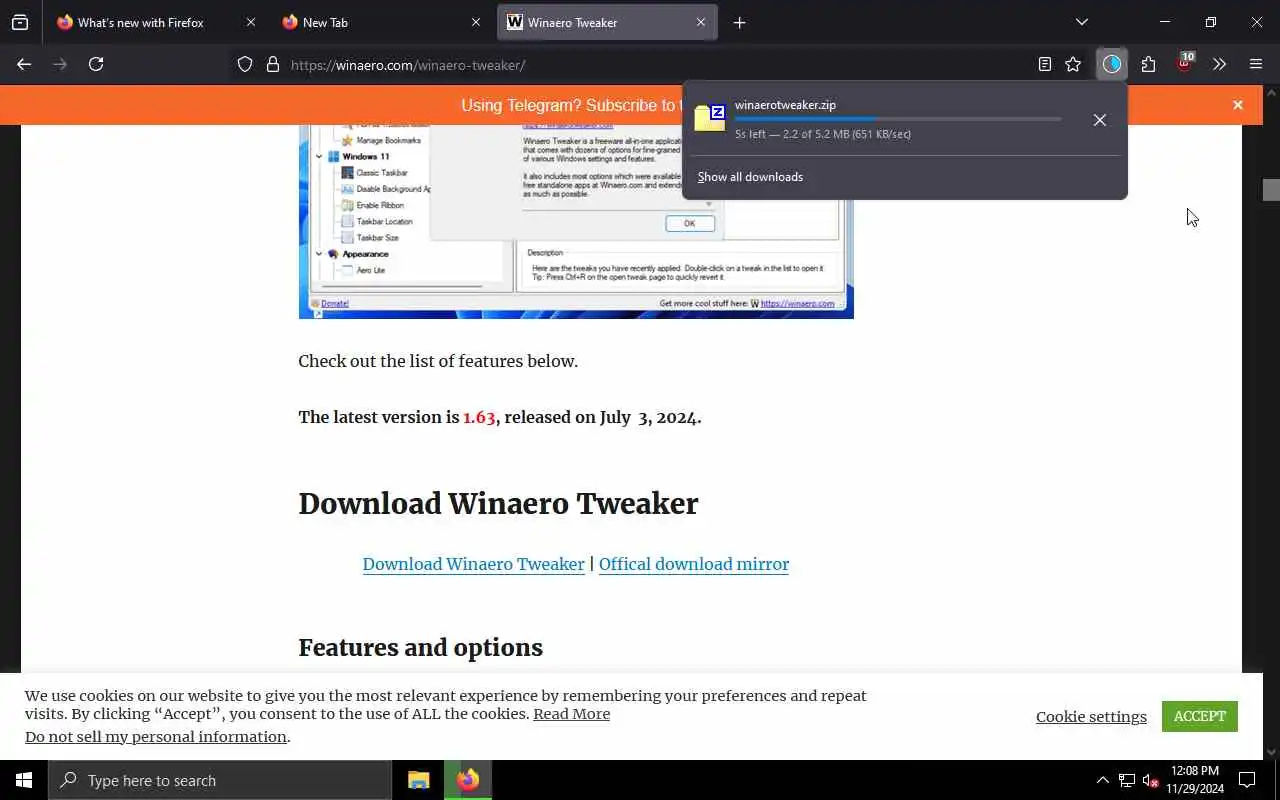
Task: Click the 1.63 version number text
Action: [479, 417]
